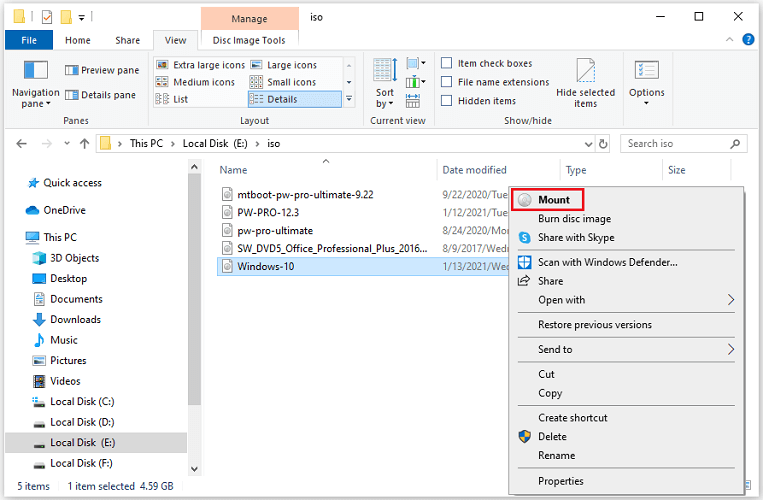The width and height of the screenshot is (763, 500).
Task: Sort by Name column header
Action: [326, 170]
